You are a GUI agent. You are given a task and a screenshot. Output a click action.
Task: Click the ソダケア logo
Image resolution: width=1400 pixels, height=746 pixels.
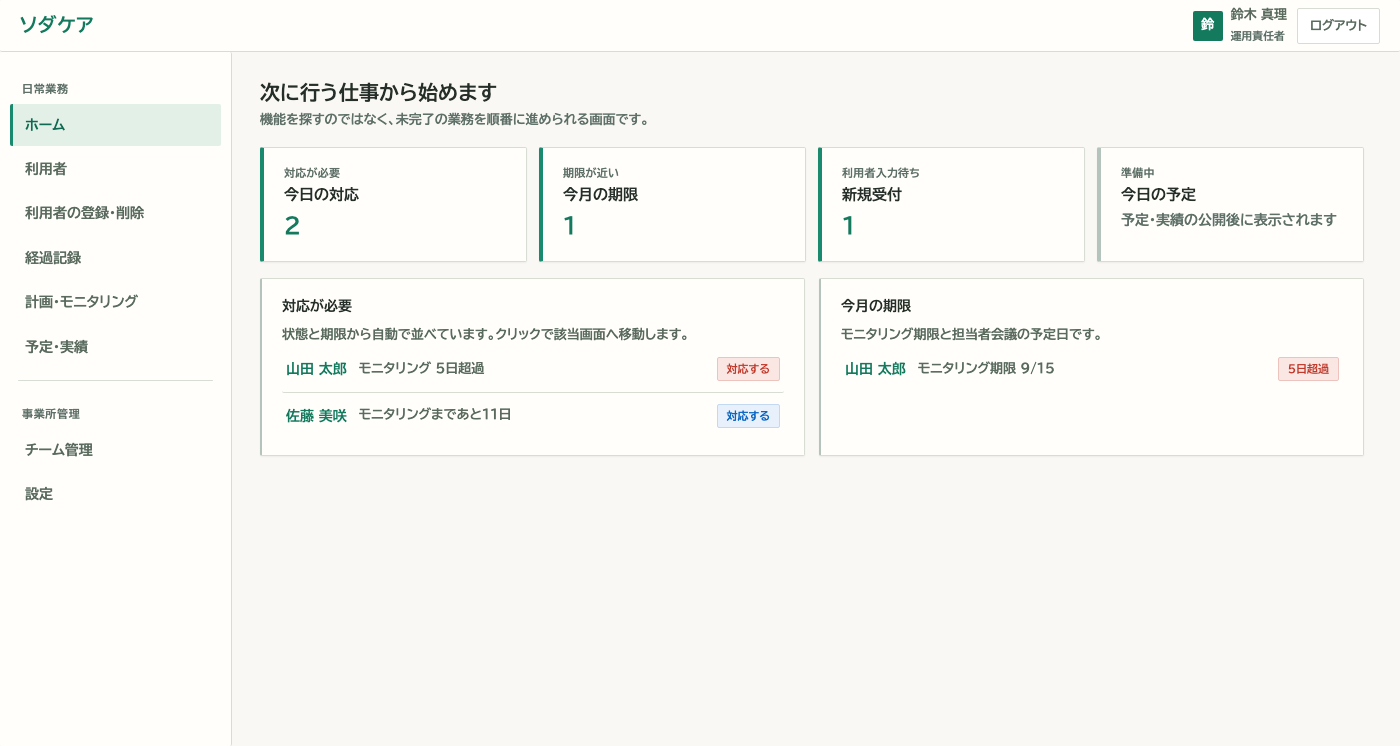pos(56,25)
